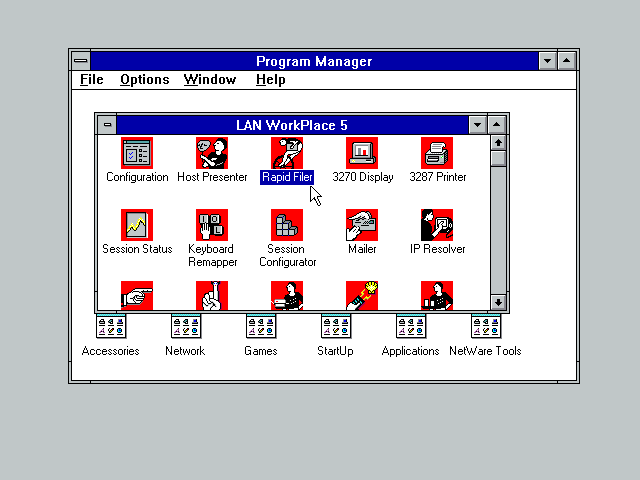Open the Games program group
Image resolution: width=640 pixels, height=480 pixels.
(x=261, y=326)
